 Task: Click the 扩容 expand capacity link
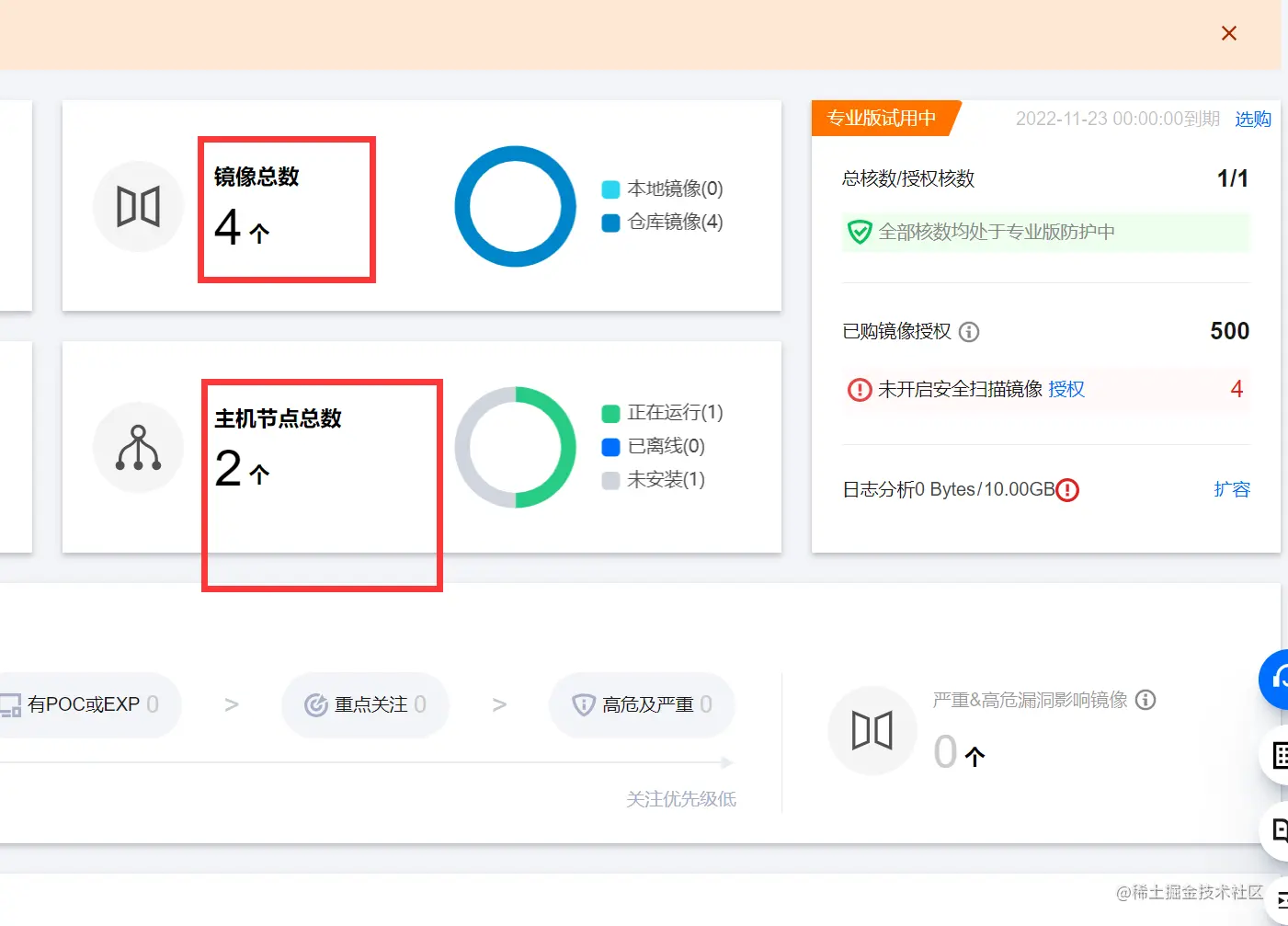point(1232,489)
